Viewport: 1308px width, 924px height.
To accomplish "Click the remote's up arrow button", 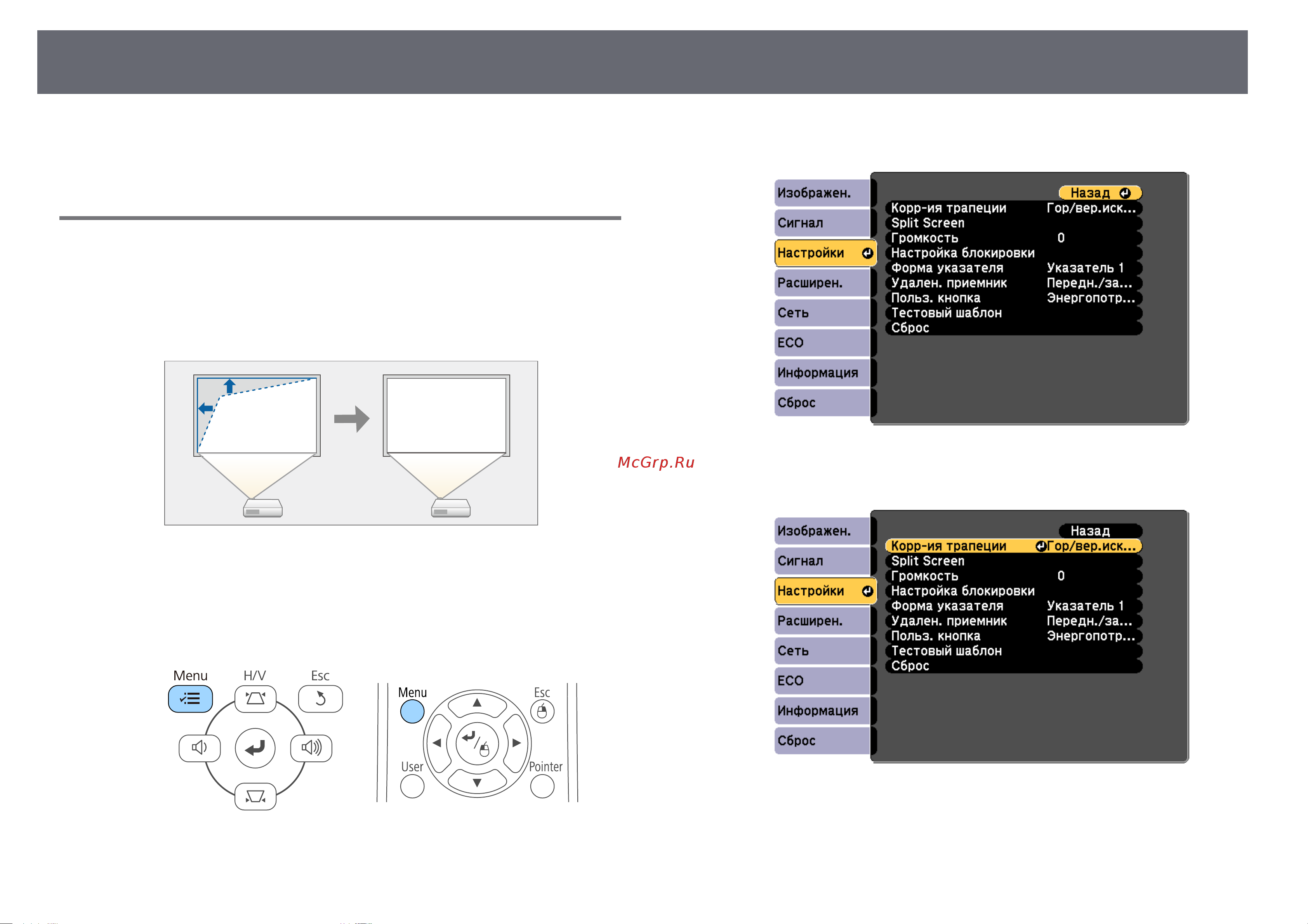I will [x=477, y=704].
